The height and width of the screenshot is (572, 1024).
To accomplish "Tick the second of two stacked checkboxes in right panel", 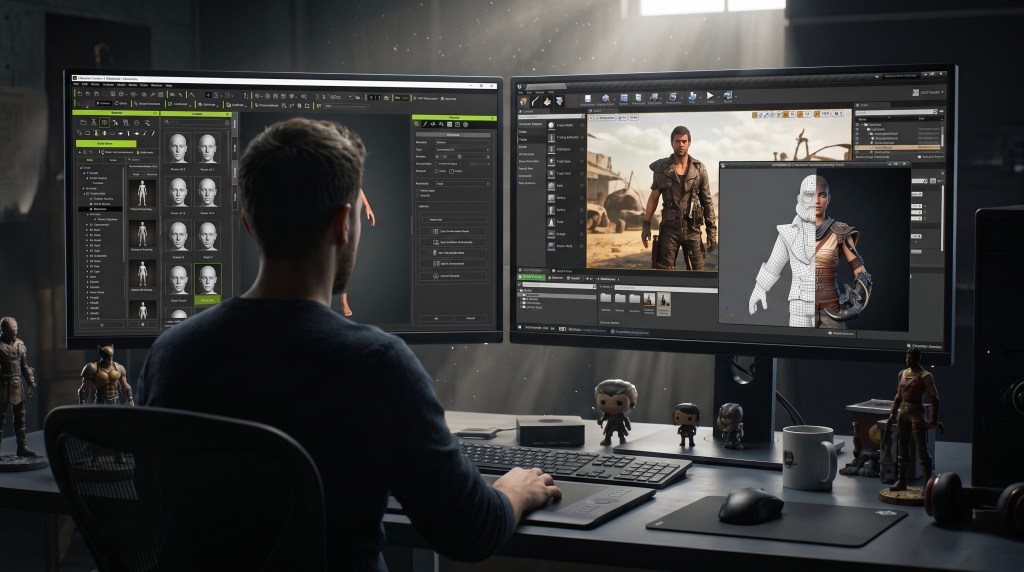I will point(418,195).
